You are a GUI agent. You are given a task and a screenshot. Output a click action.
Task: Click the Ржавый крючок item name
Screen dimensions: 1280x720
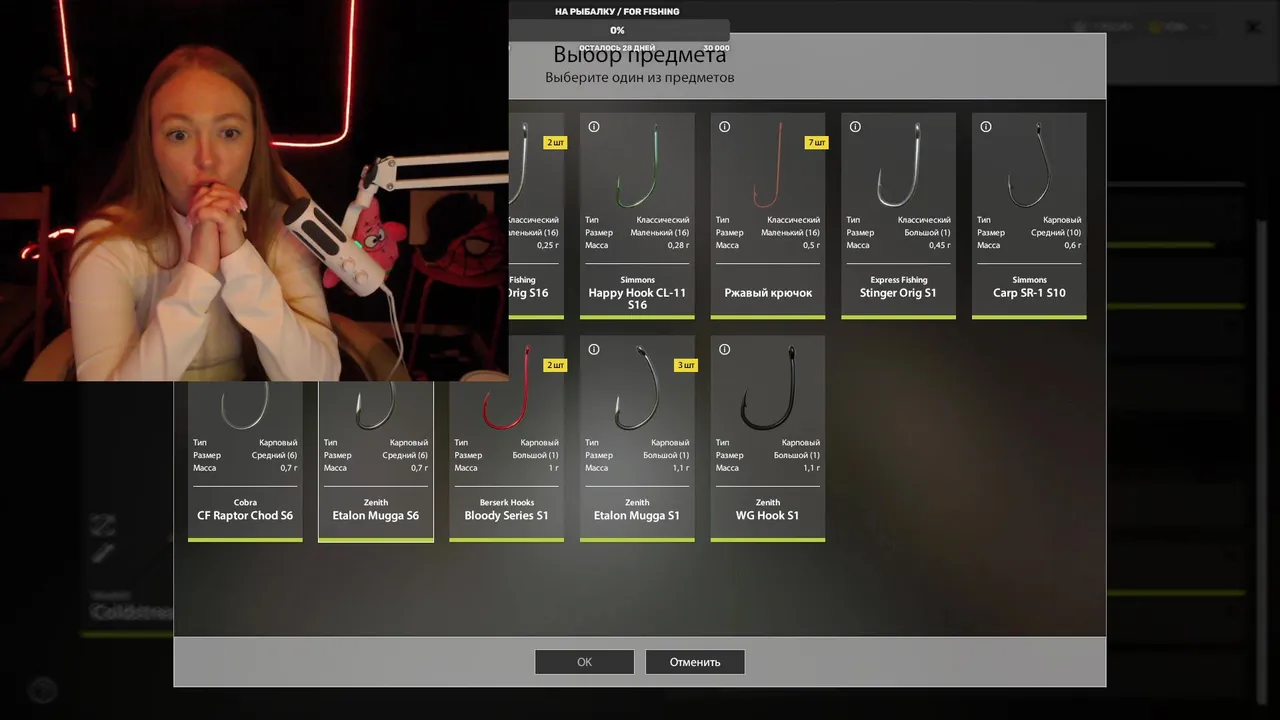(x=768, y=293)
